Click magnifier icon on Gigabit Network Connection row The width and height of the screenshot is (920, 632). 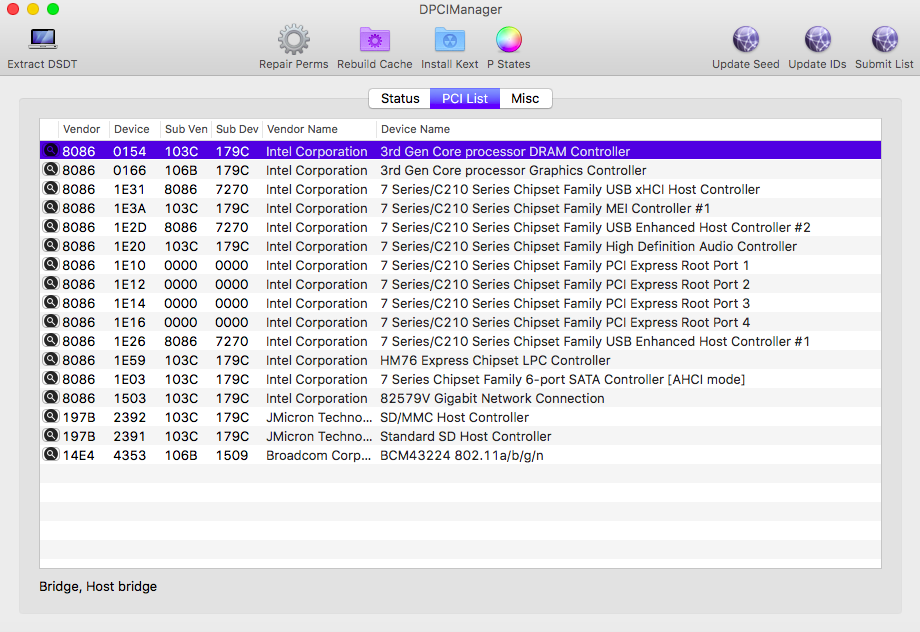[x=50, y=398]
